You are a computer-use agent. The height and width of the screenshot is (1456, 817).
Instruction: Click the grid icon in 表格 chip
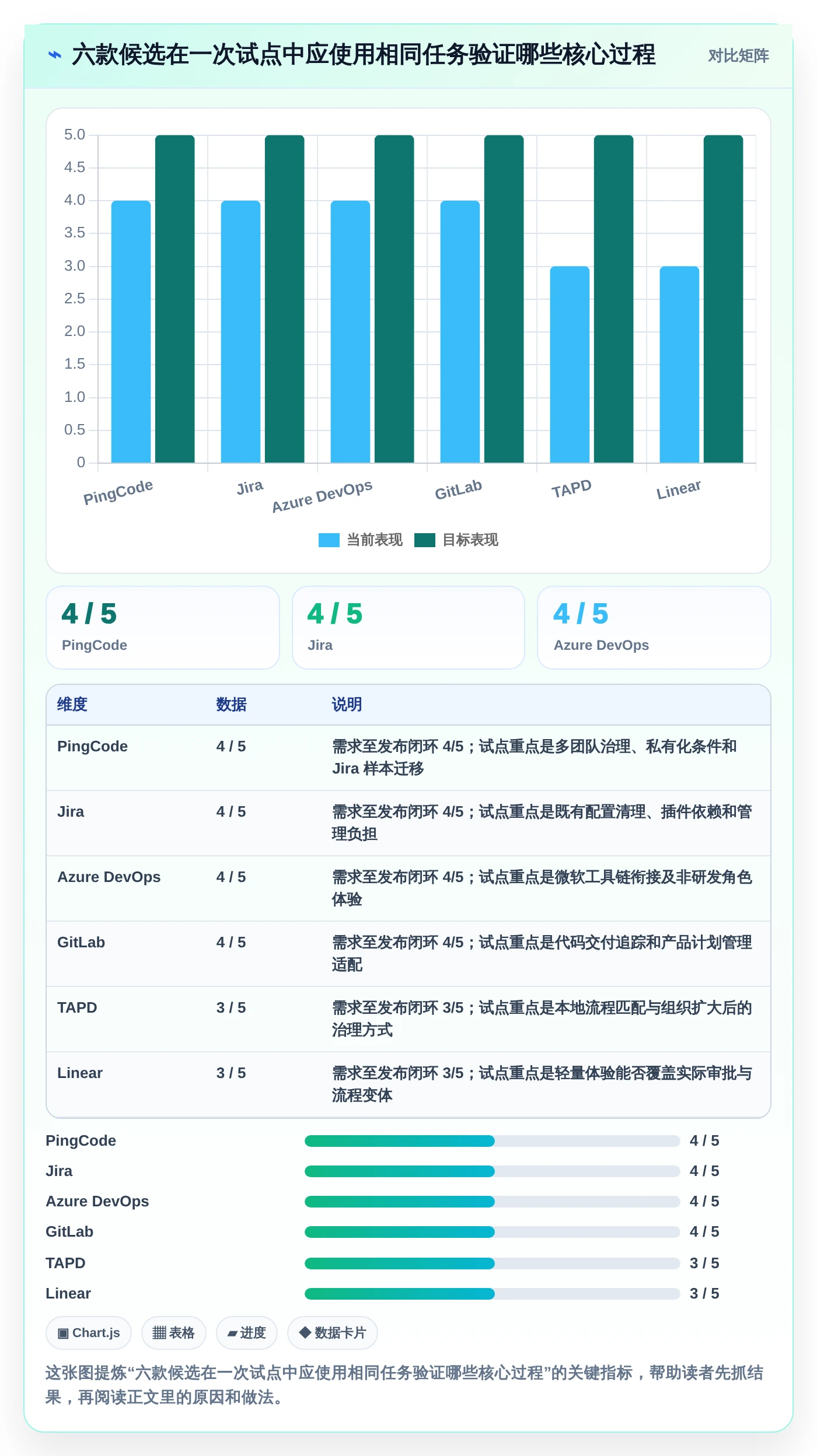[159, 1333]
